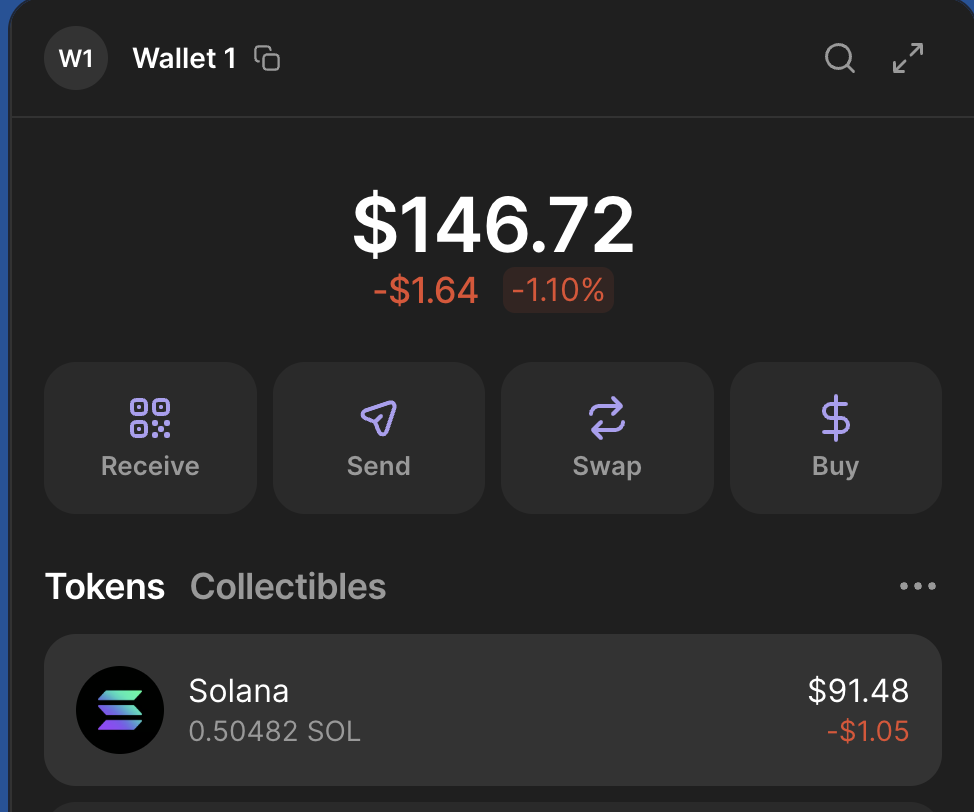Open the Solana 0.50482 SOL row
974x812 pixels.
pos(493,710)
